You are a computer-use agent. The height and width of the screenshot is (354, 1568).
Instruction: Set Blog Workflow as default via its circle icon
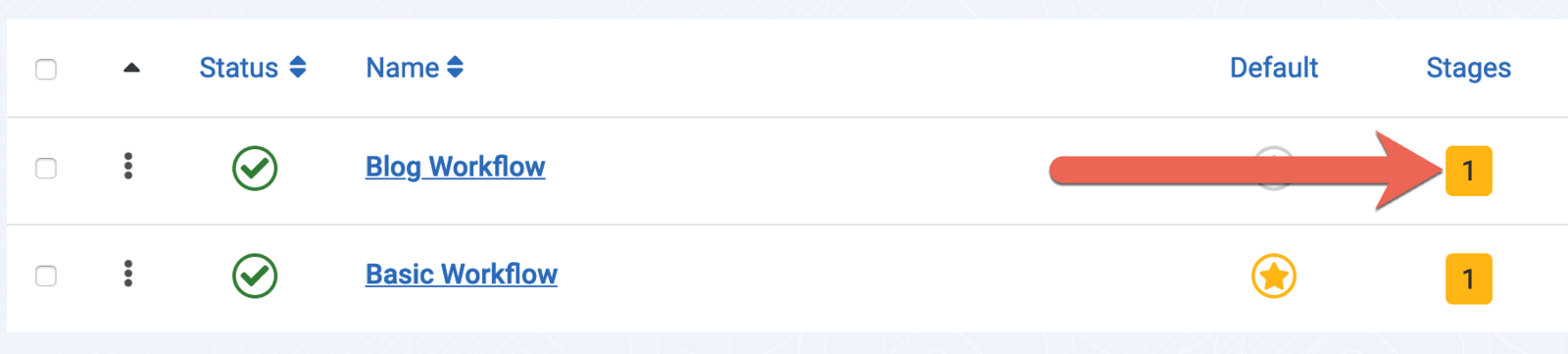click(x=1273, y=168)
